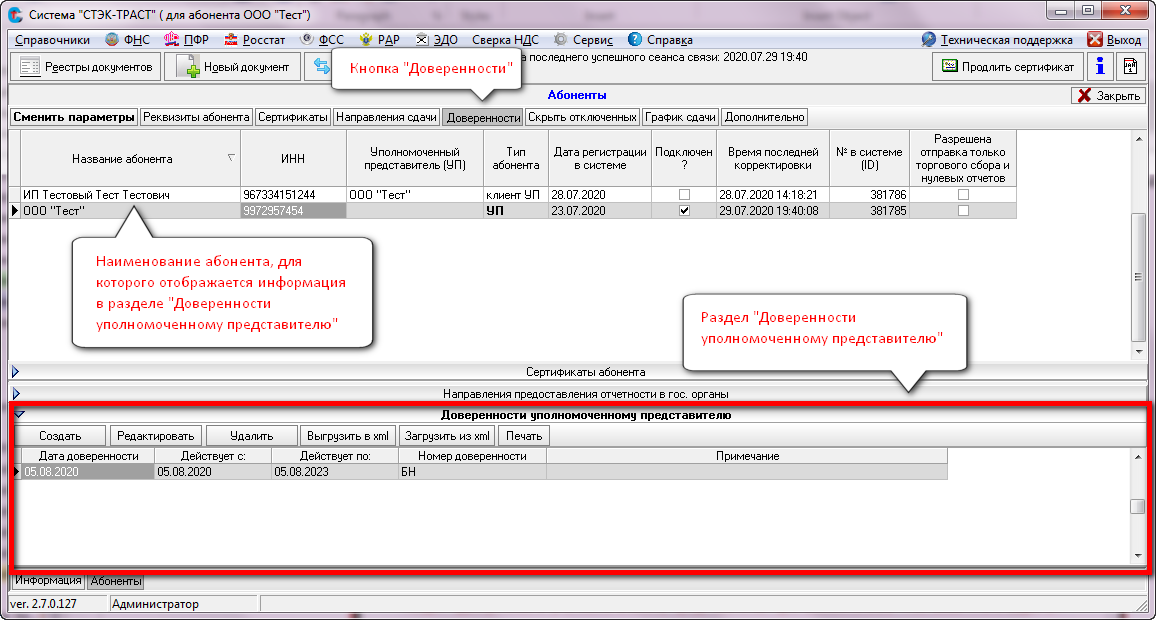This screenshot has height=620, width=1156.
Task: Expand the Сертификаты абонента section
Action: point(15,372)
